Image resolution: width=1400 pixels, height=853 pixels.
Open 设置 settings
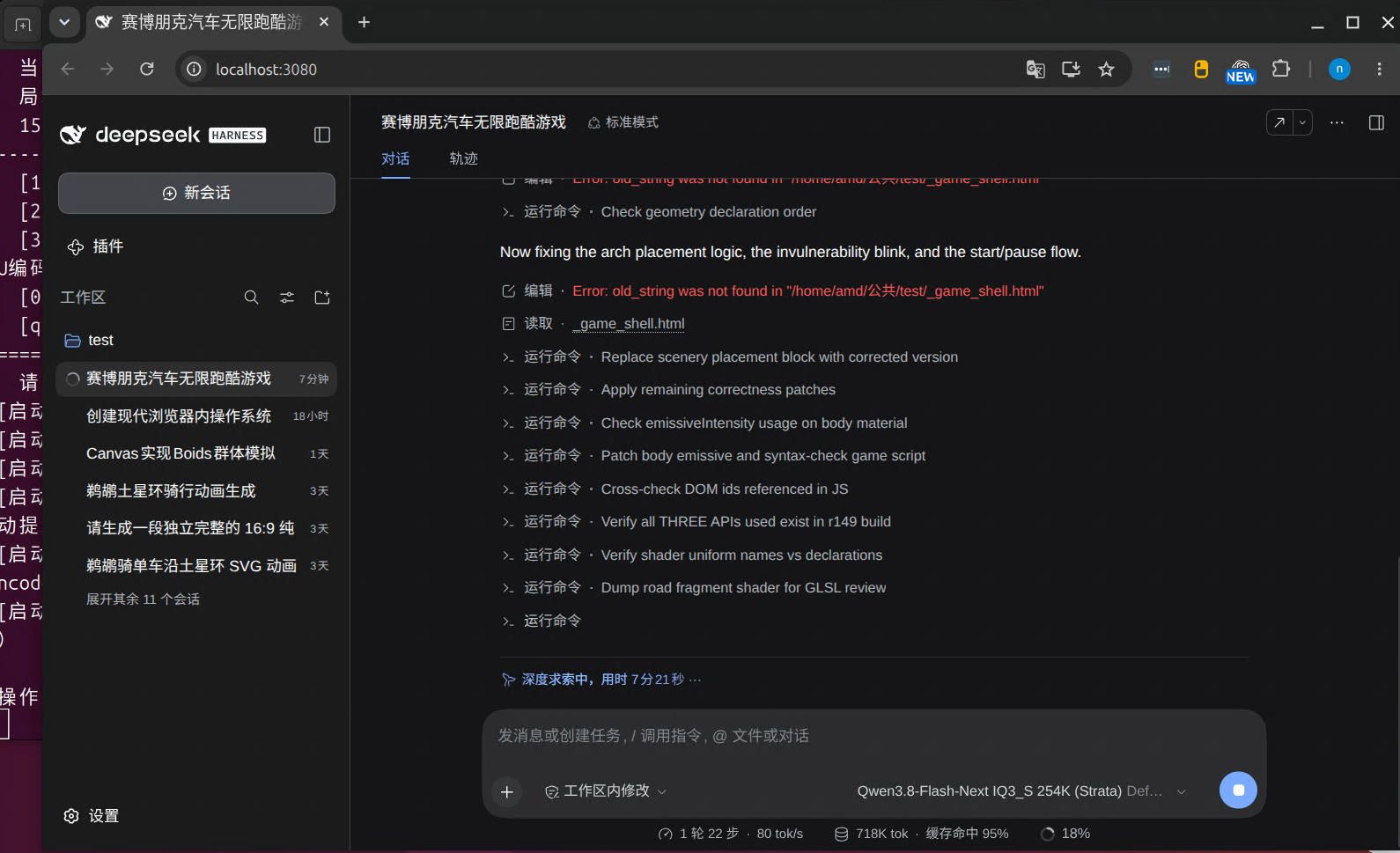point(92,816)
